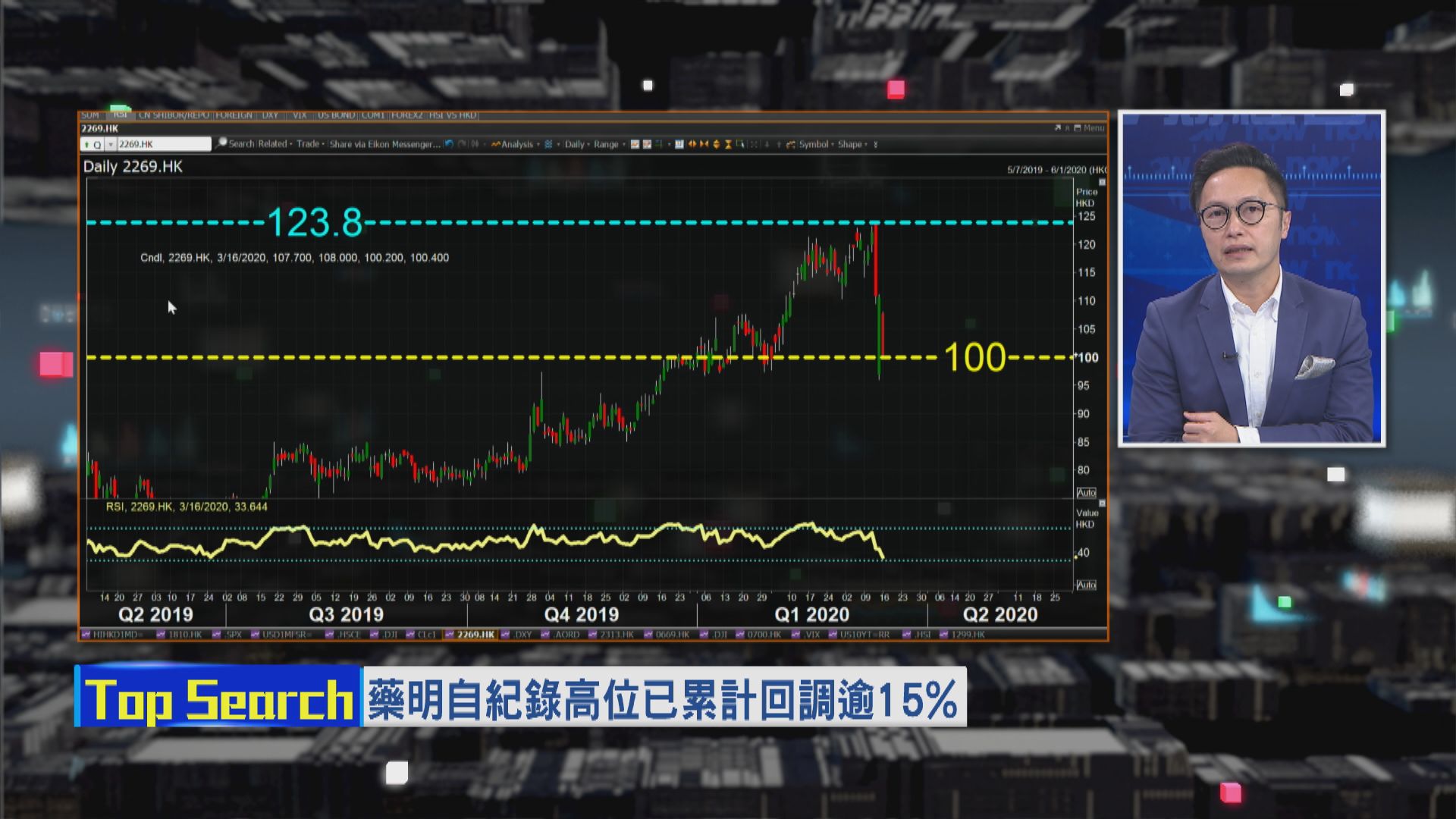
Task: Click the redo arrow icon
Action: pos(460,143)
